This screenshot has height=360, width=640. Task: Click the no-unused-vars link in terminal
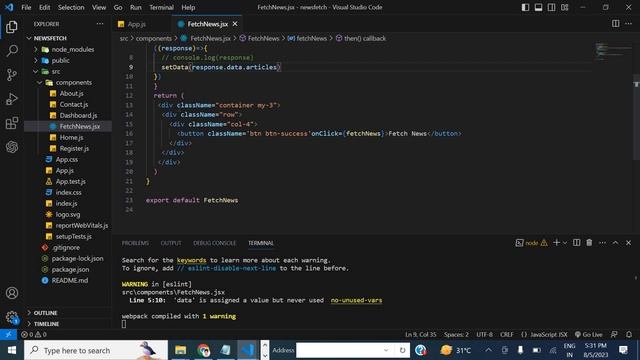pos(356,300)
